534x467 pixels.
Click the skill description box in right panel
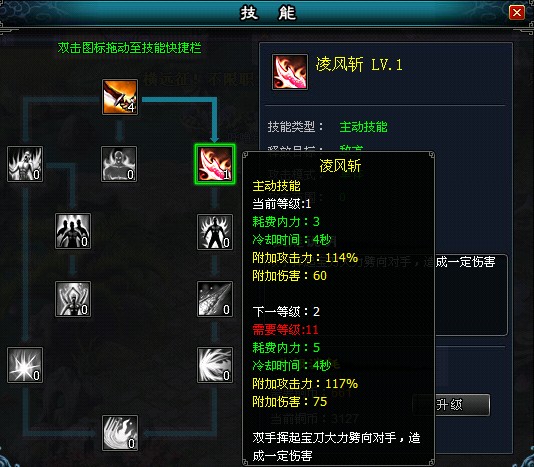(471, 295)
